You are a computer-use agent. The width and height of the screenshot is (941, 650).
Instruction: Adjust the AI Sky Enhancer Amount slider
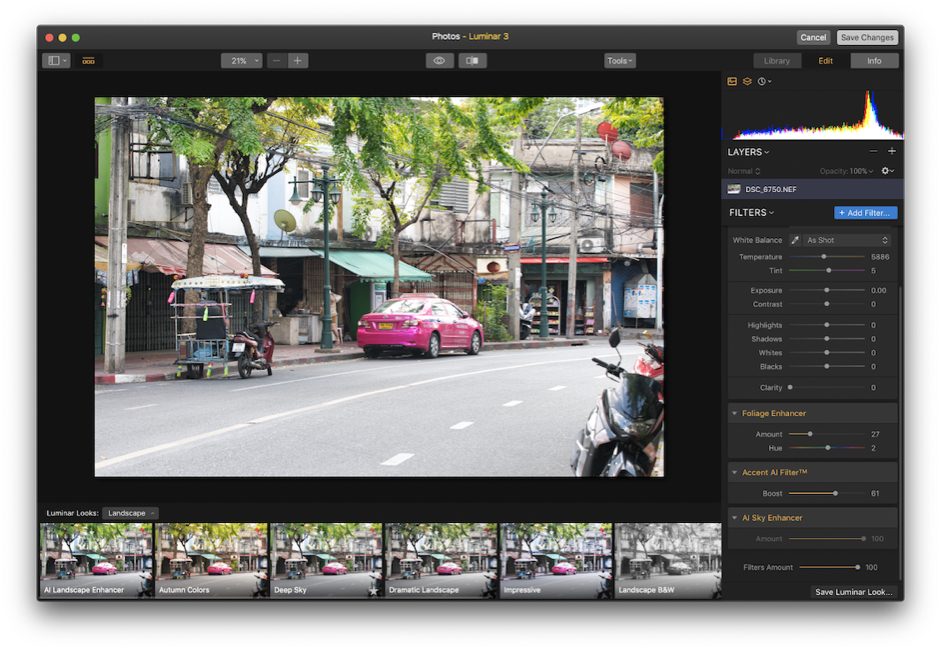coord(826,539)
